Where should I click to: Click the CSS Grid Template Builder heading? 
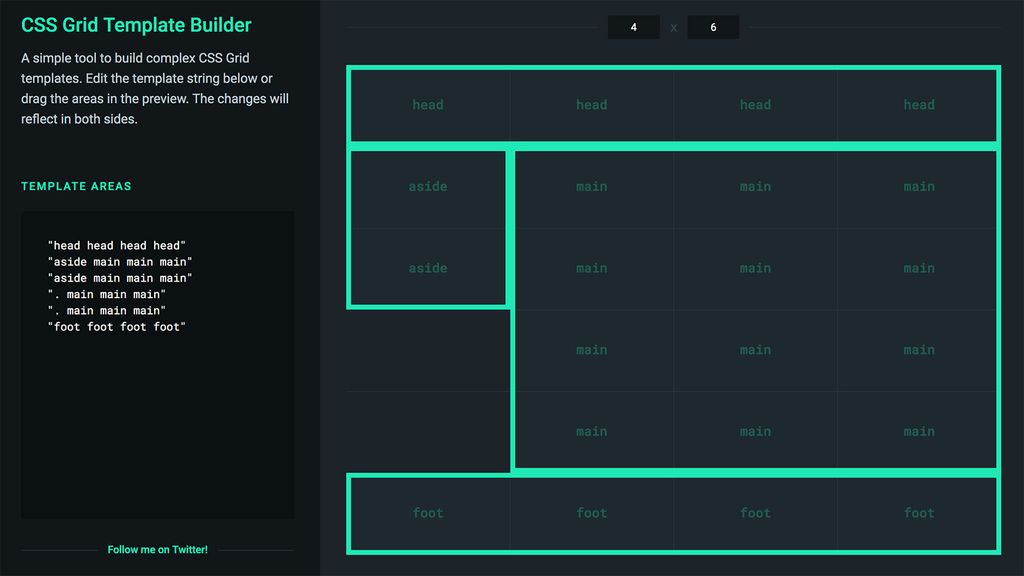[x=136, y=24]
